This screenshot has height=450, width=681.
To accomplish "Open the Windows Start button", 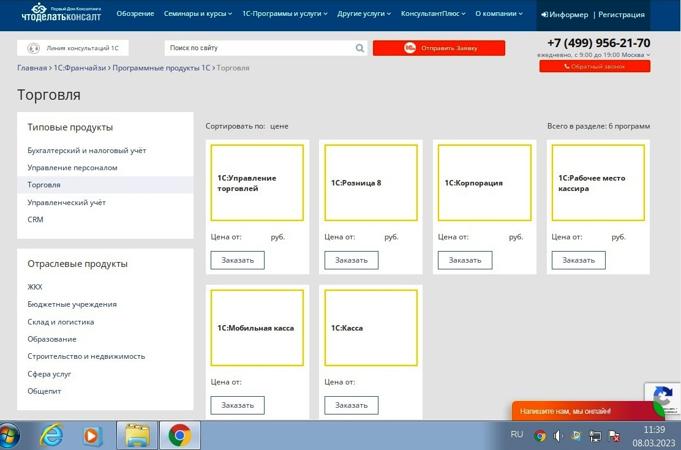I will pyautogui.click(x=10, y=435).
